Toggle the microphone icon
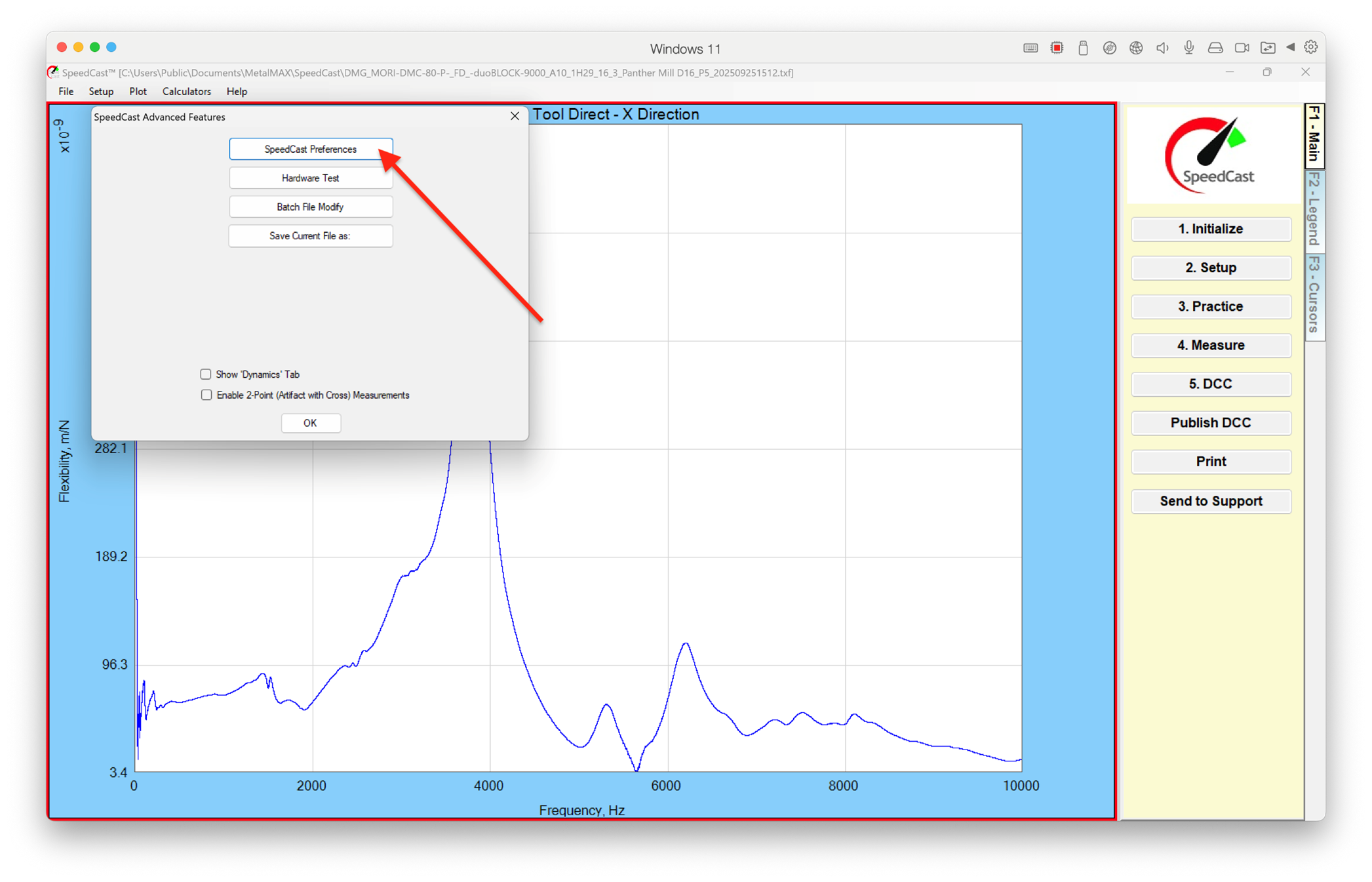The image size is (1372, 882). pyautogui.click(x=1188, y=48)
